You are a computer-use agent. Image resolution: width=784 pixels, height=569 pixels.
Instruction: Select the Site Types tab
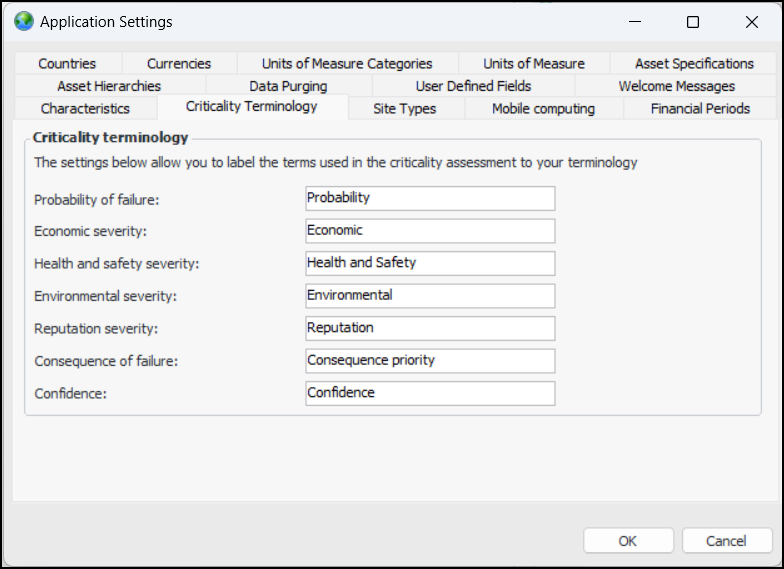[404, 108]
